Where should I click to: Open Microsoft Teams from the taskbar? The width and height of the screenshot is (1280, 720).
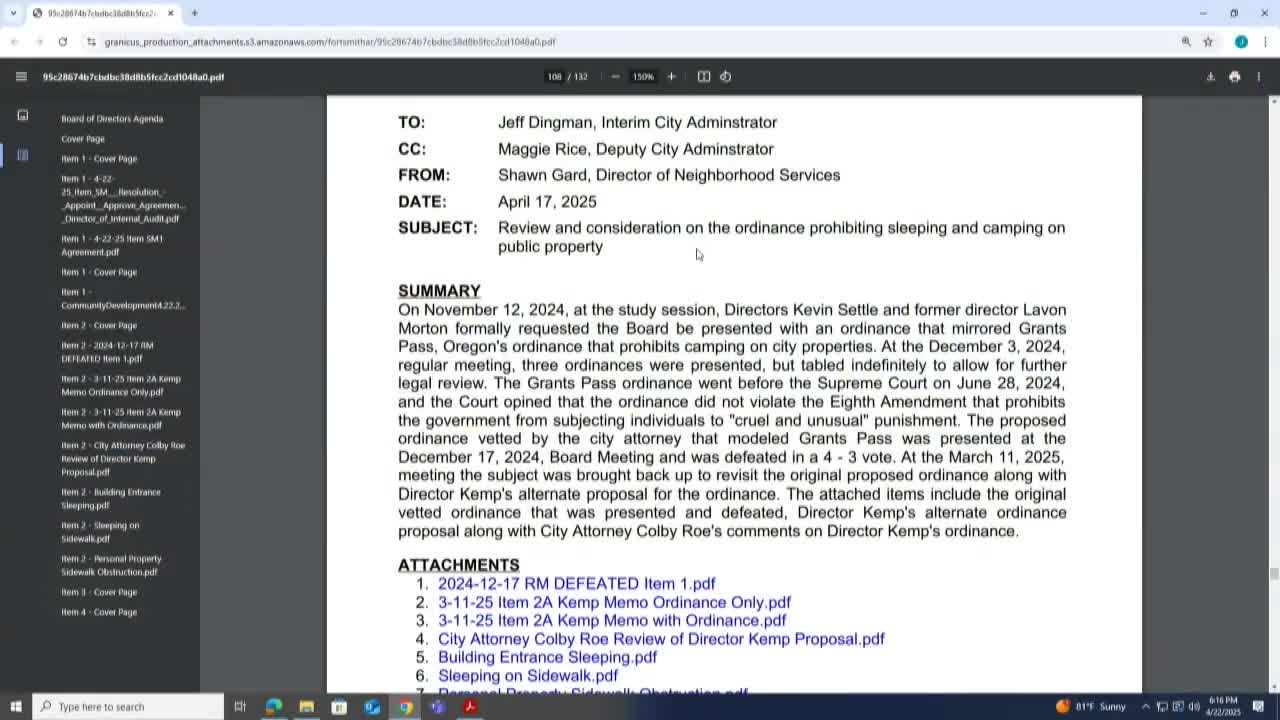click(x=437, y=707)
